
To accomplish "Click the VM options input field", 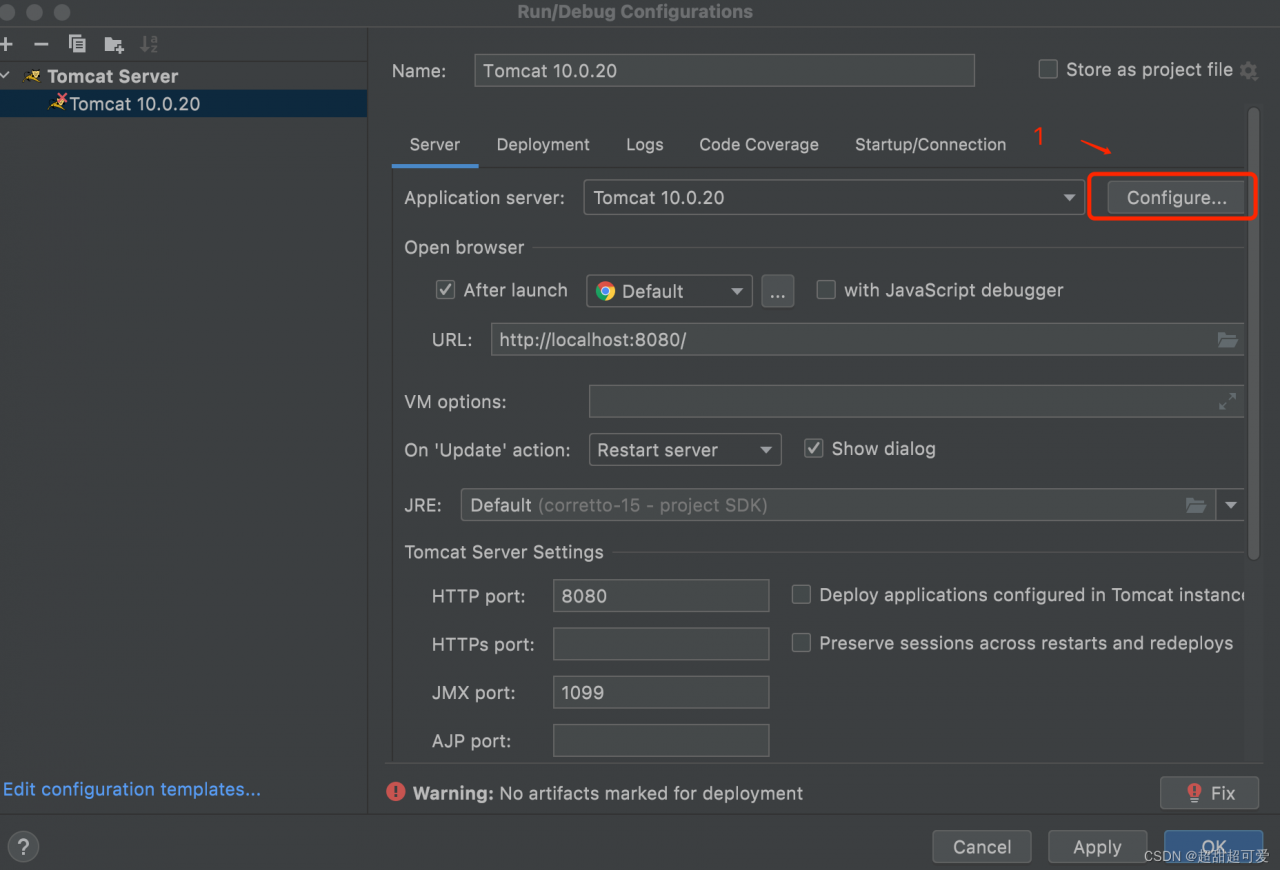I will coord(916,402).
